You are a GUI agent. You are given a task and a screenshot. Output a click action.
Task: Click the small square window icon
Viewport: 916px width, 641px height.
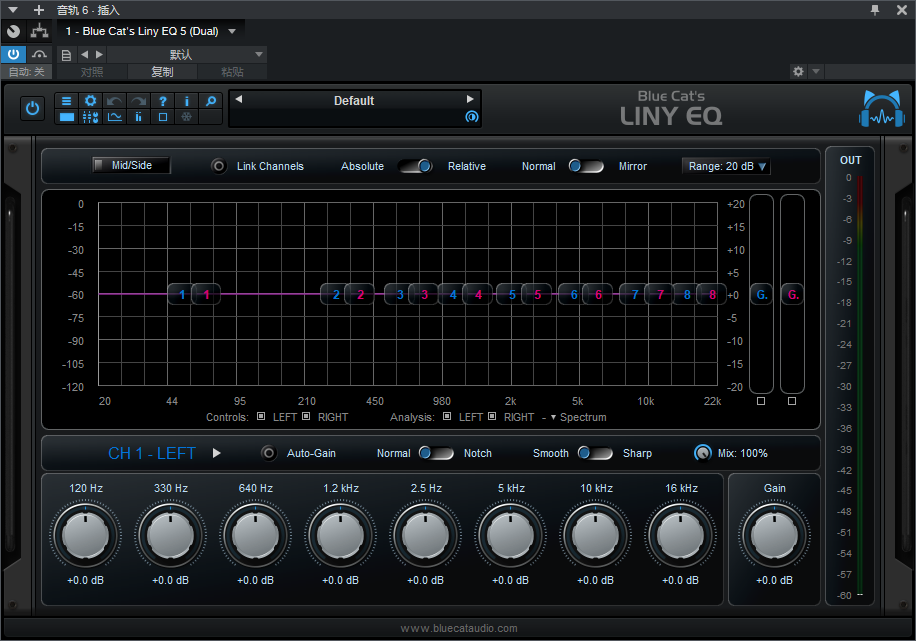pos(162,117)
